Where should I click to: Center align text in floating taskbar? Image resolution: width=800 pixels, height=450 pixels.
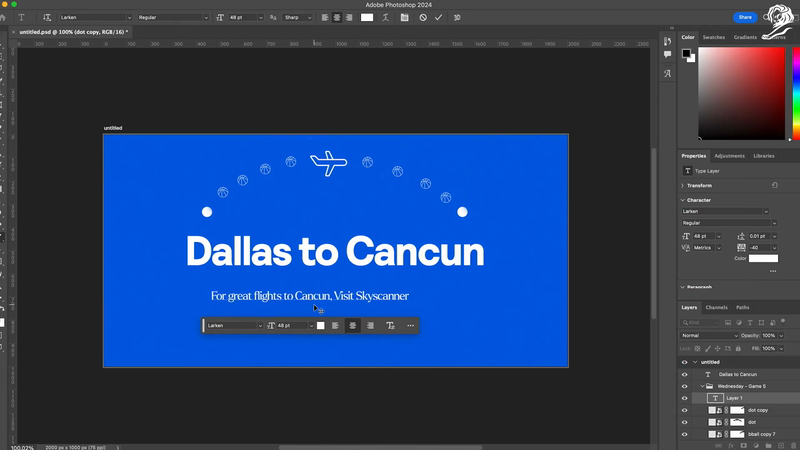tap(353, 326)
